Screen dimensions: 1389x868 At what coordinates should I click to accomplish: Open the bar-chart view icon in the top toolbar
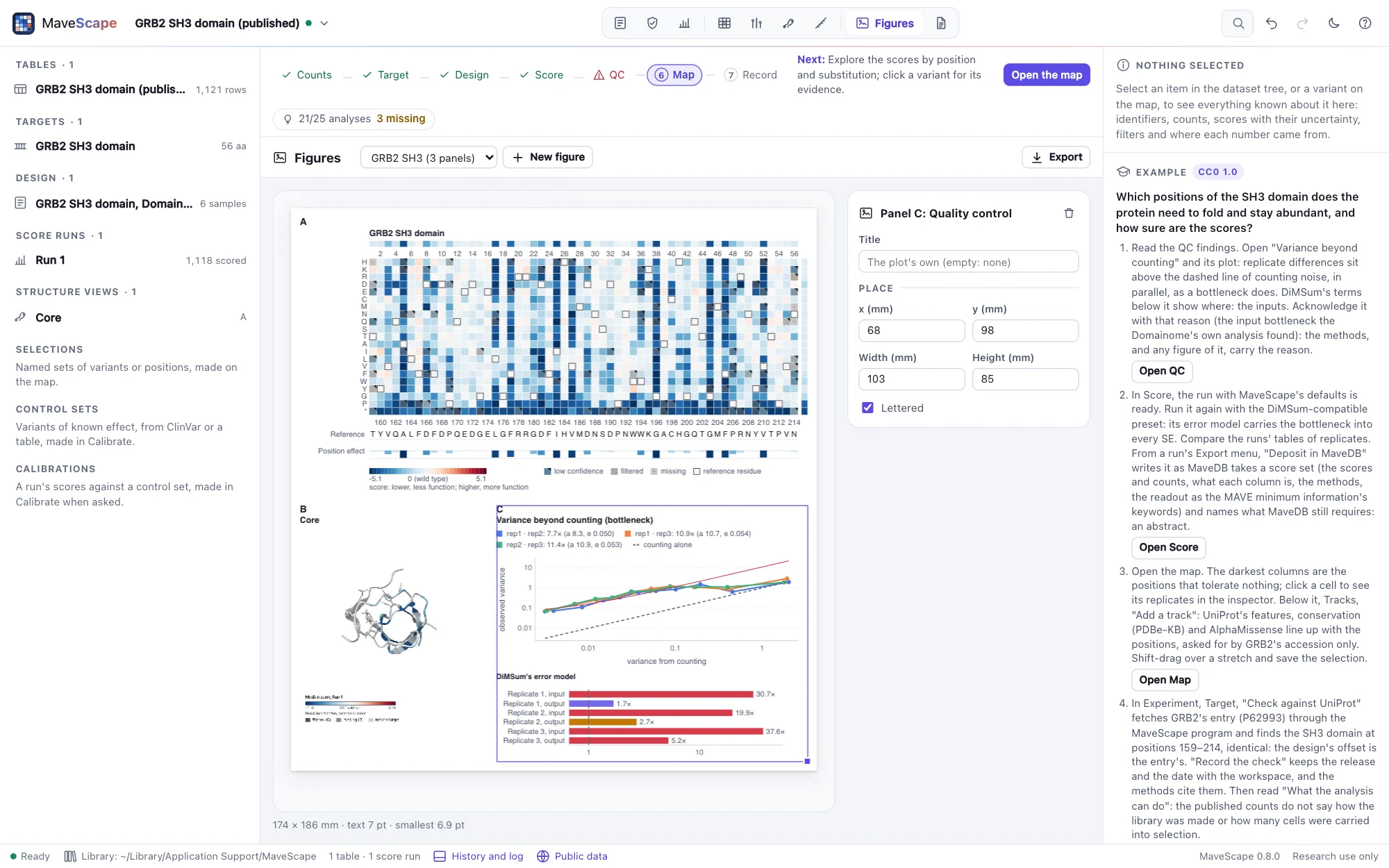[685, 23]
